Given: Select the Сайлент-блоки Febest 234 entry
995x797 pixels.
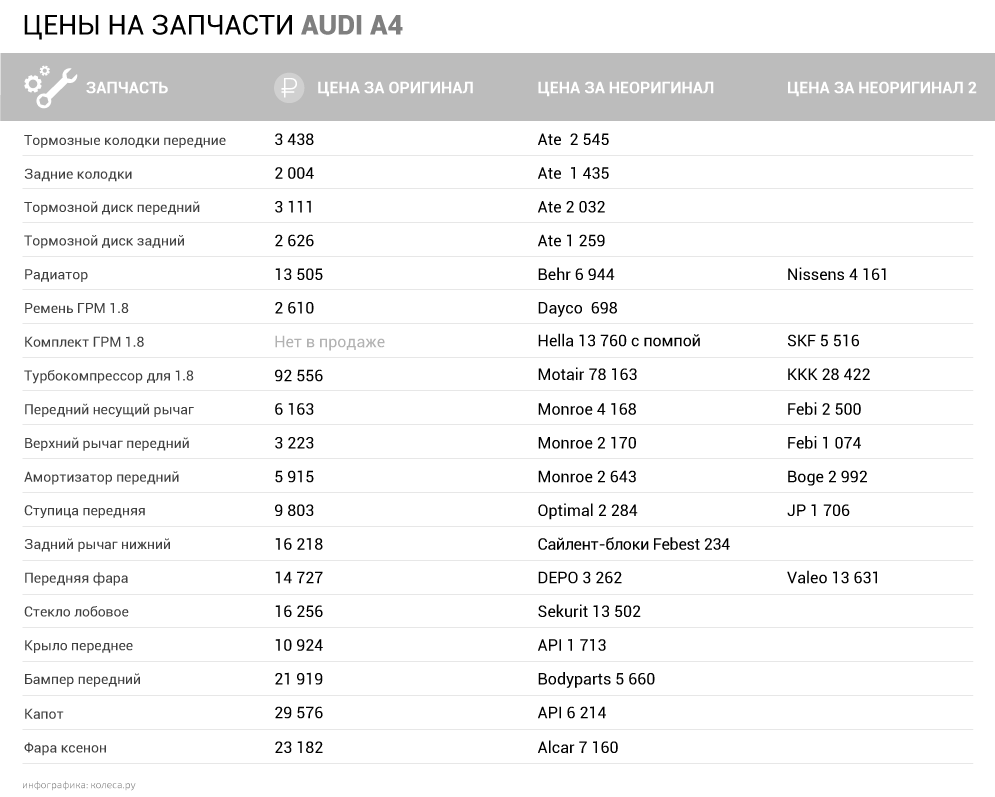Looking at the screenshot, I should click(633, 545).
